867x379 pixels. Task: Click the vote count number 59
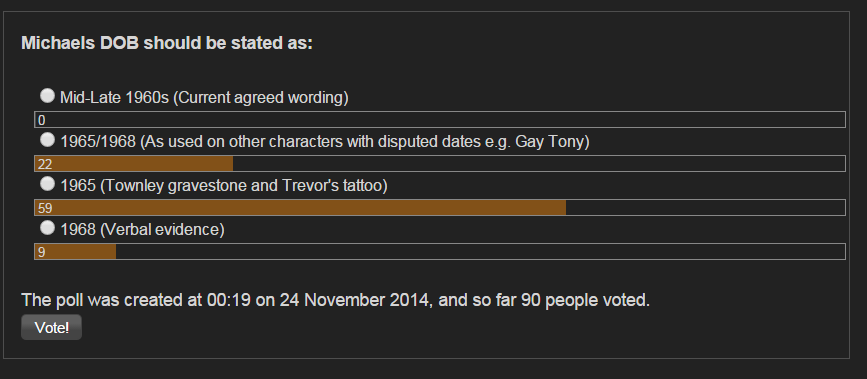pyautogui.click(x=45, y=209)
